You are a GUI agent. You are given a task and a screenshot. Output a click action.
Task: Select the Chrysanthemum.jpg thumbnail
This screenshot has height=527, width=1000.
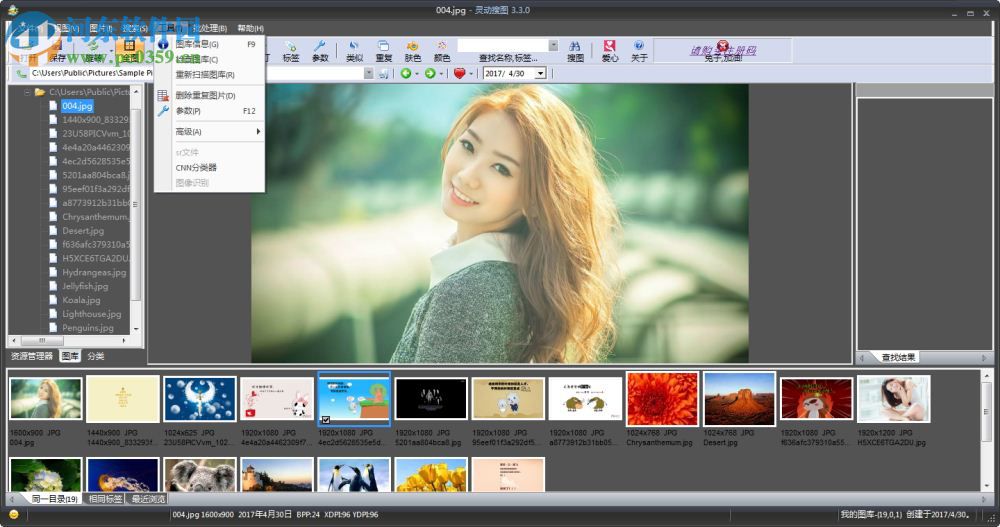[x=662, y=400]
